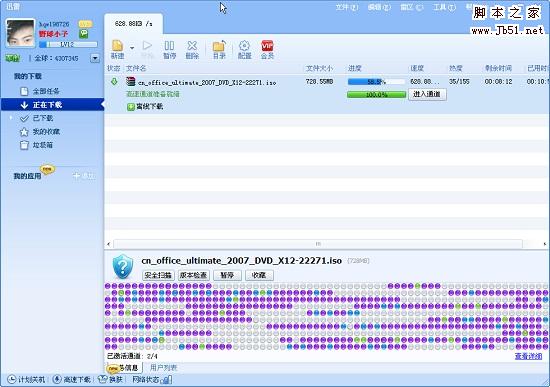Viewport: 550px width, 387px height.
Task: Click the 新建 new task icon
Action: click(x=118, y=49)
